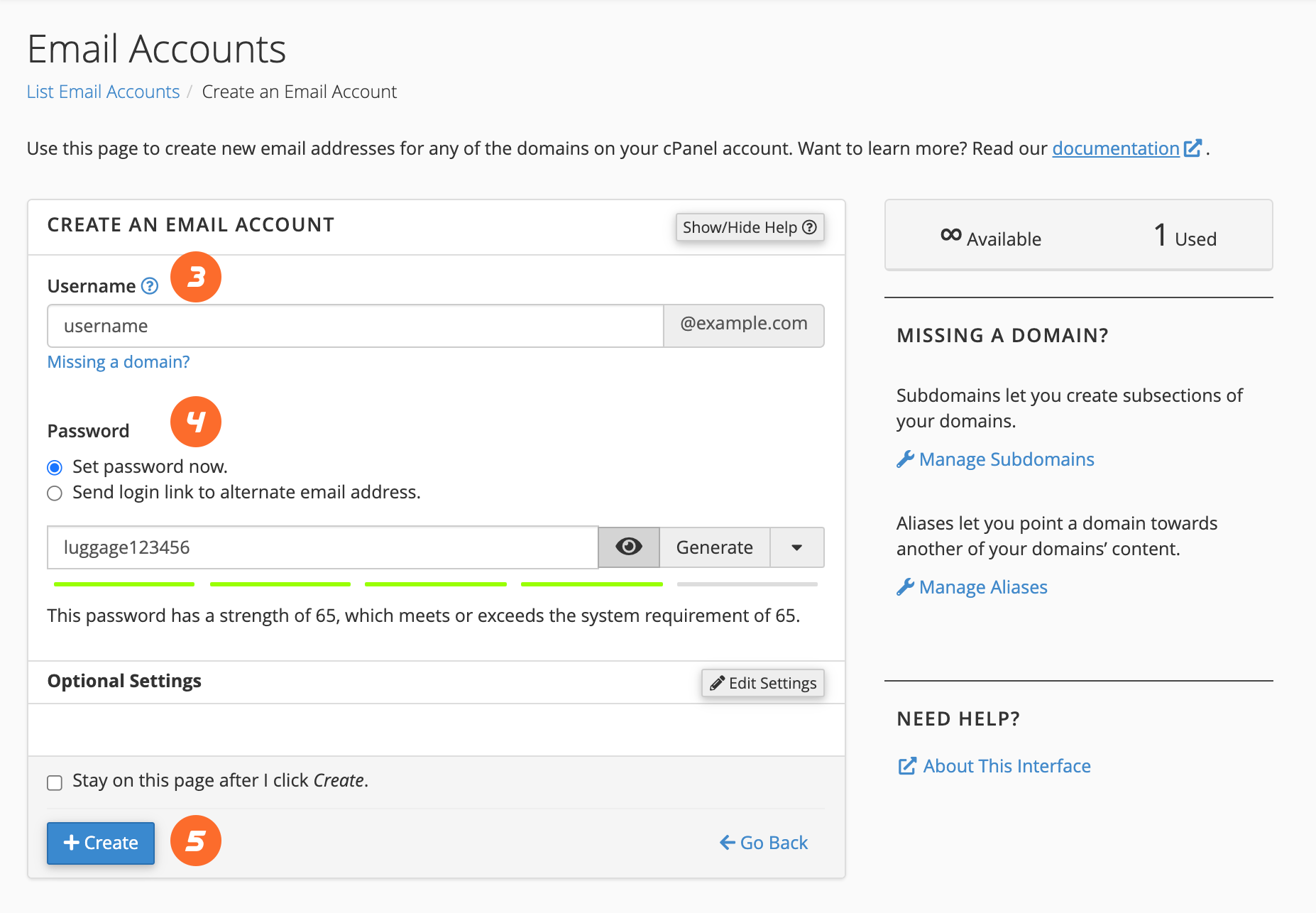Click the plus icon inside the Create button
Screen dimensions: 1316x913
pos(71,843)
